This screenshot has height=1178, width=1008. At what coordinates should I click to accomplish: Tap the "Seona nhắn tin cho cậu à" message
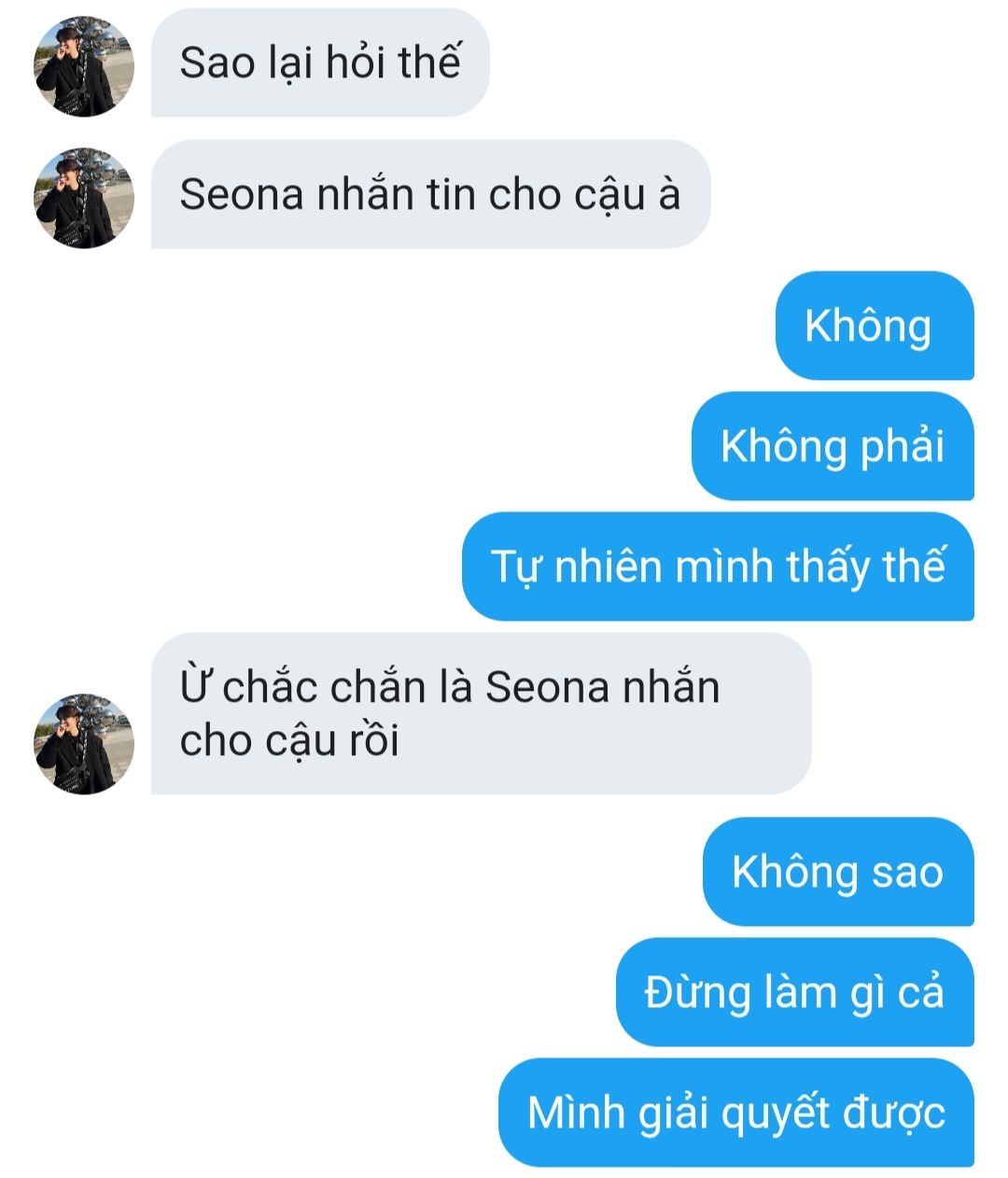pyautogui.click(x=430, y=194)
